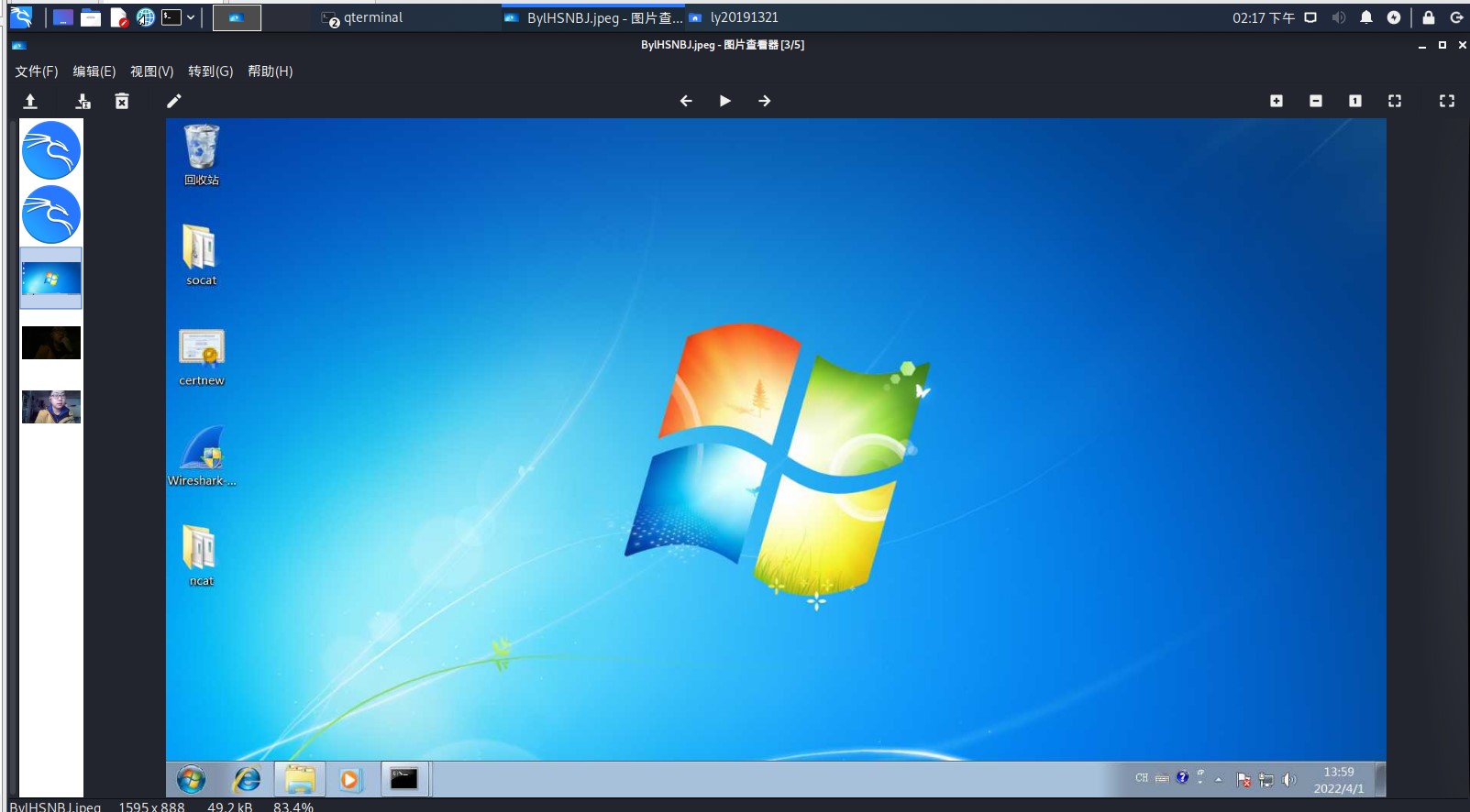Fit image to window icon
The height and width of the screenshot is (812, 1470).
point(1395,101)
